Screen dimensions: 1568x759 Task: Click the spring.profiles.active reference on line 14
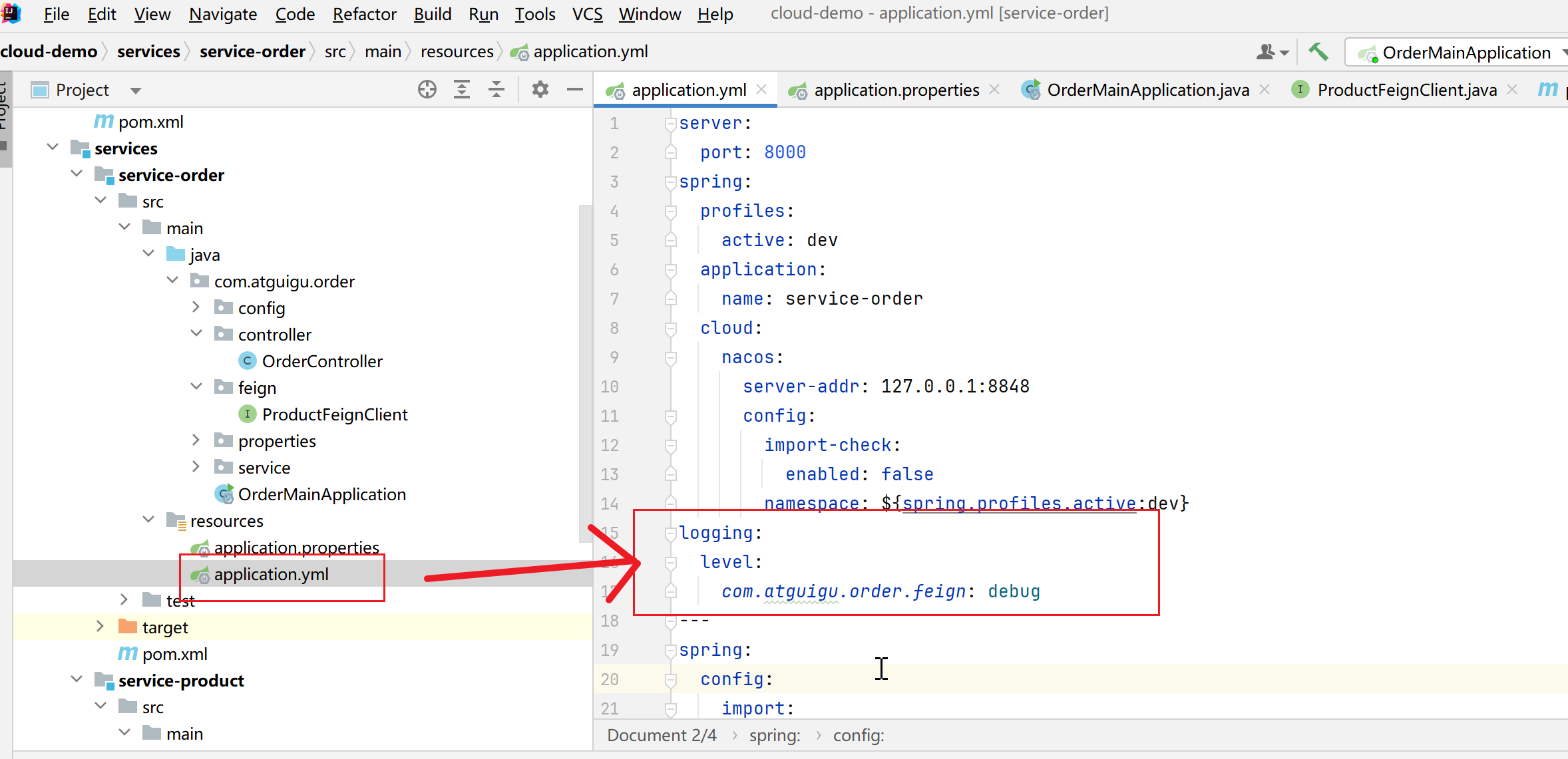pos(1018,503)
